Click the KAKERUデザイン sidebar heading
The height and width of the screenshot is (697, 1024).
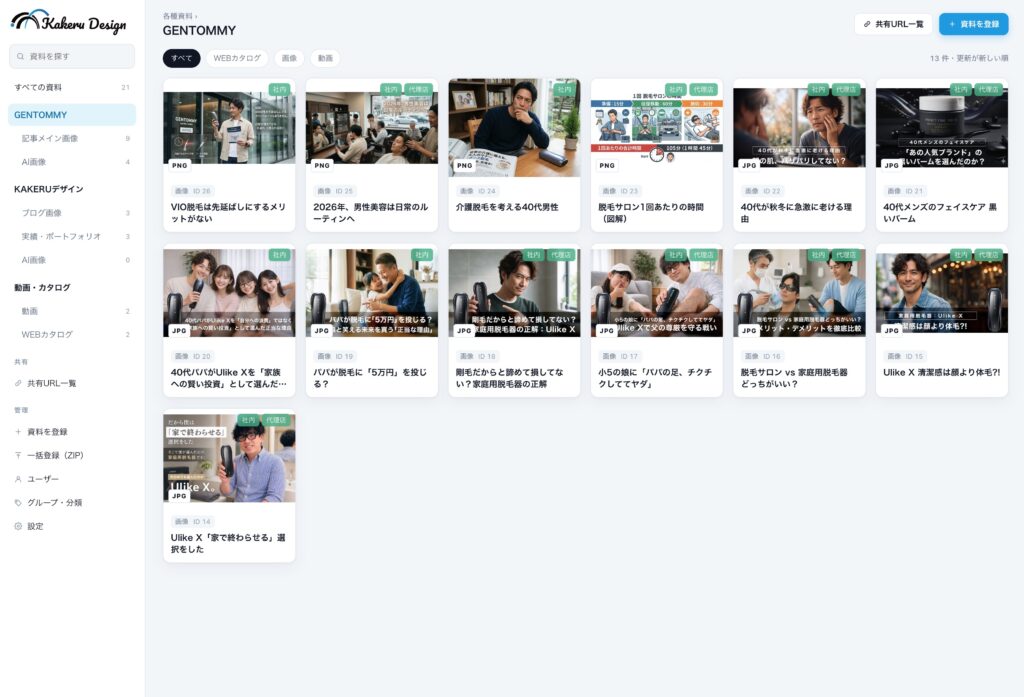click(49, 189)
